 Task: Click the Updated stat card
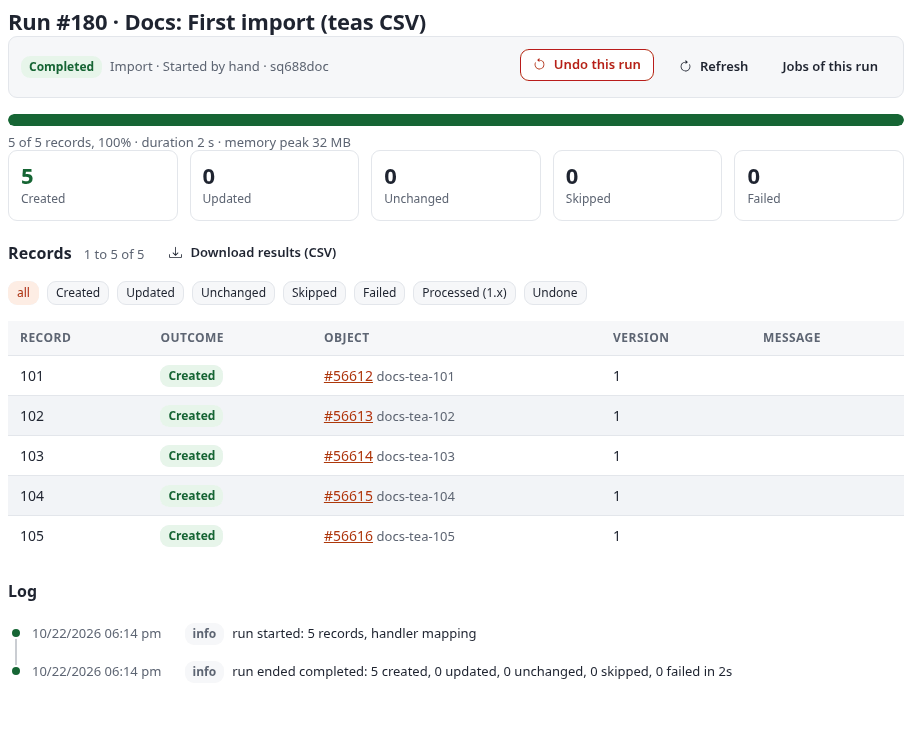[275, 185]
